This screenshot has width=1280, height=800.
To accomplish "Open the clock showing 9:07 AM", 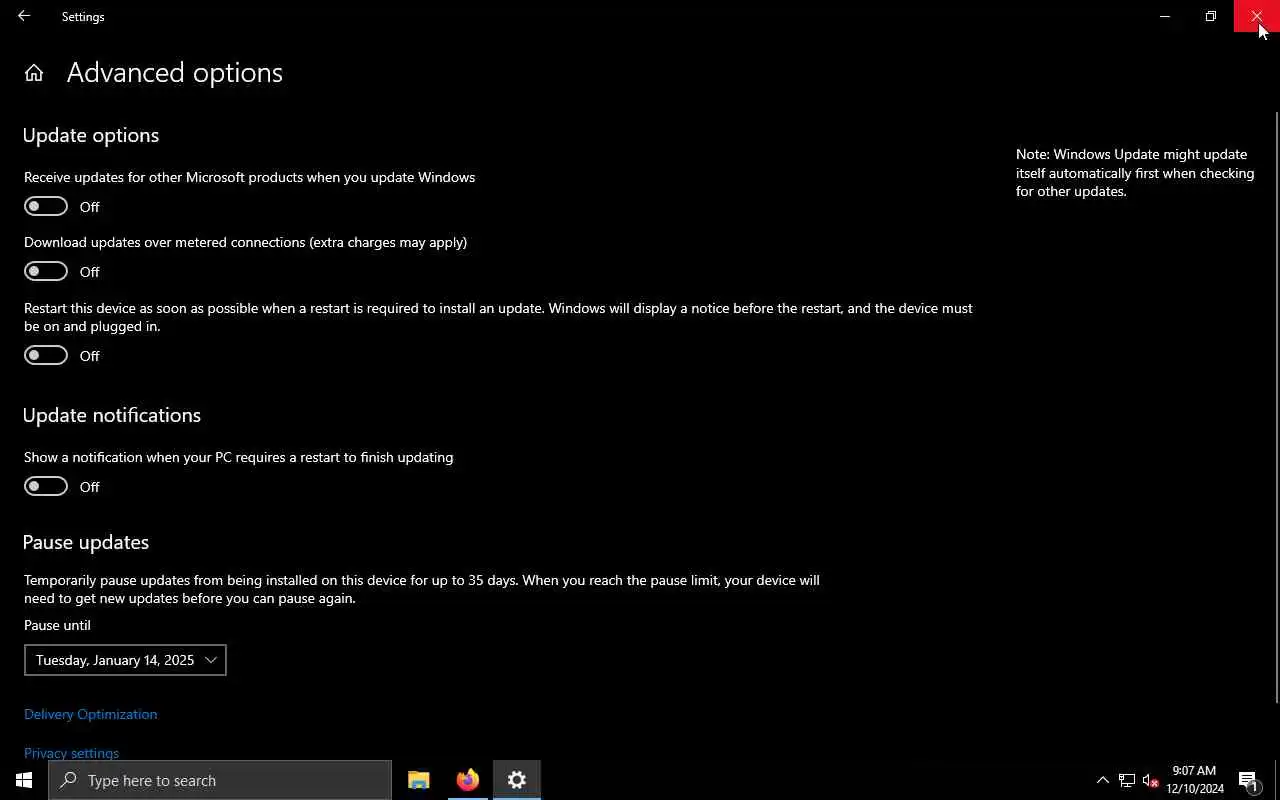I will tap(1194, 780).
